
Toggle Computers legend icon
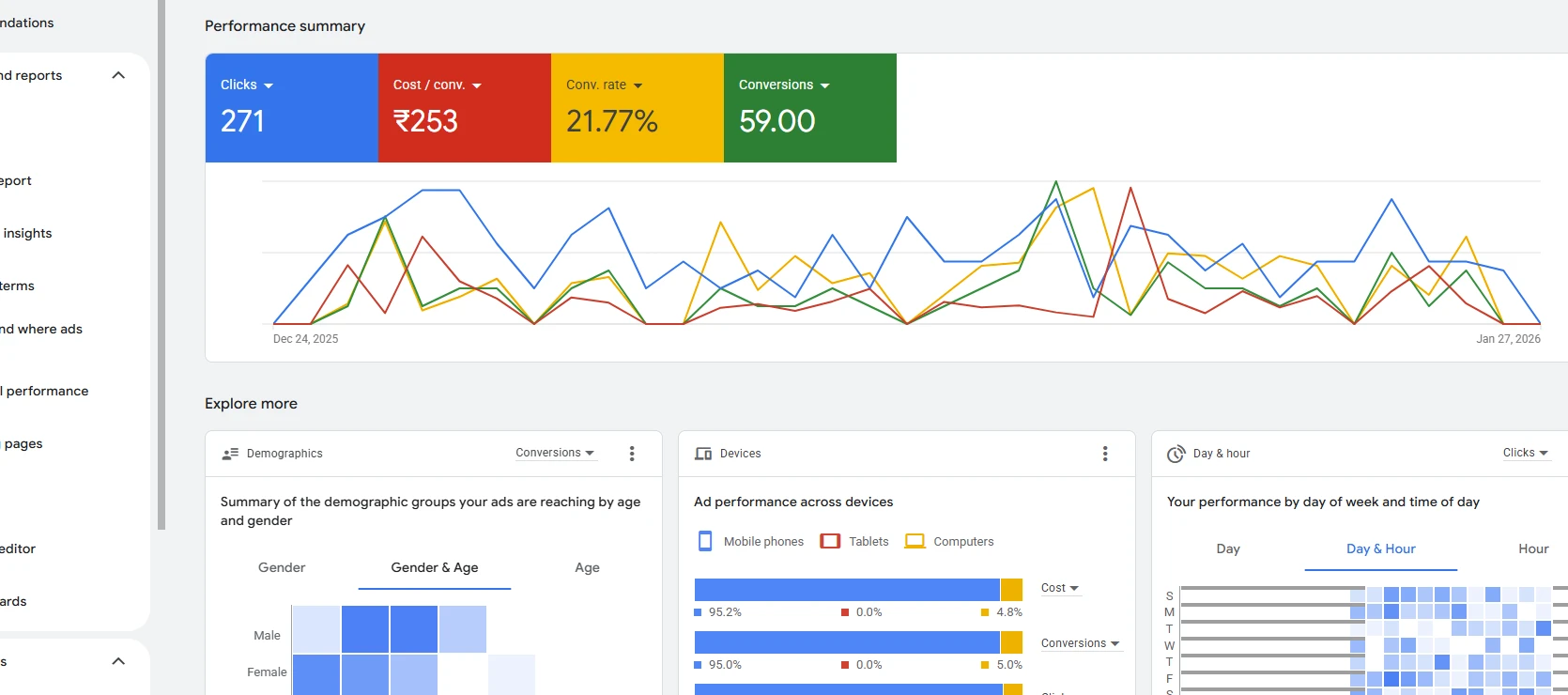[915, 541]
